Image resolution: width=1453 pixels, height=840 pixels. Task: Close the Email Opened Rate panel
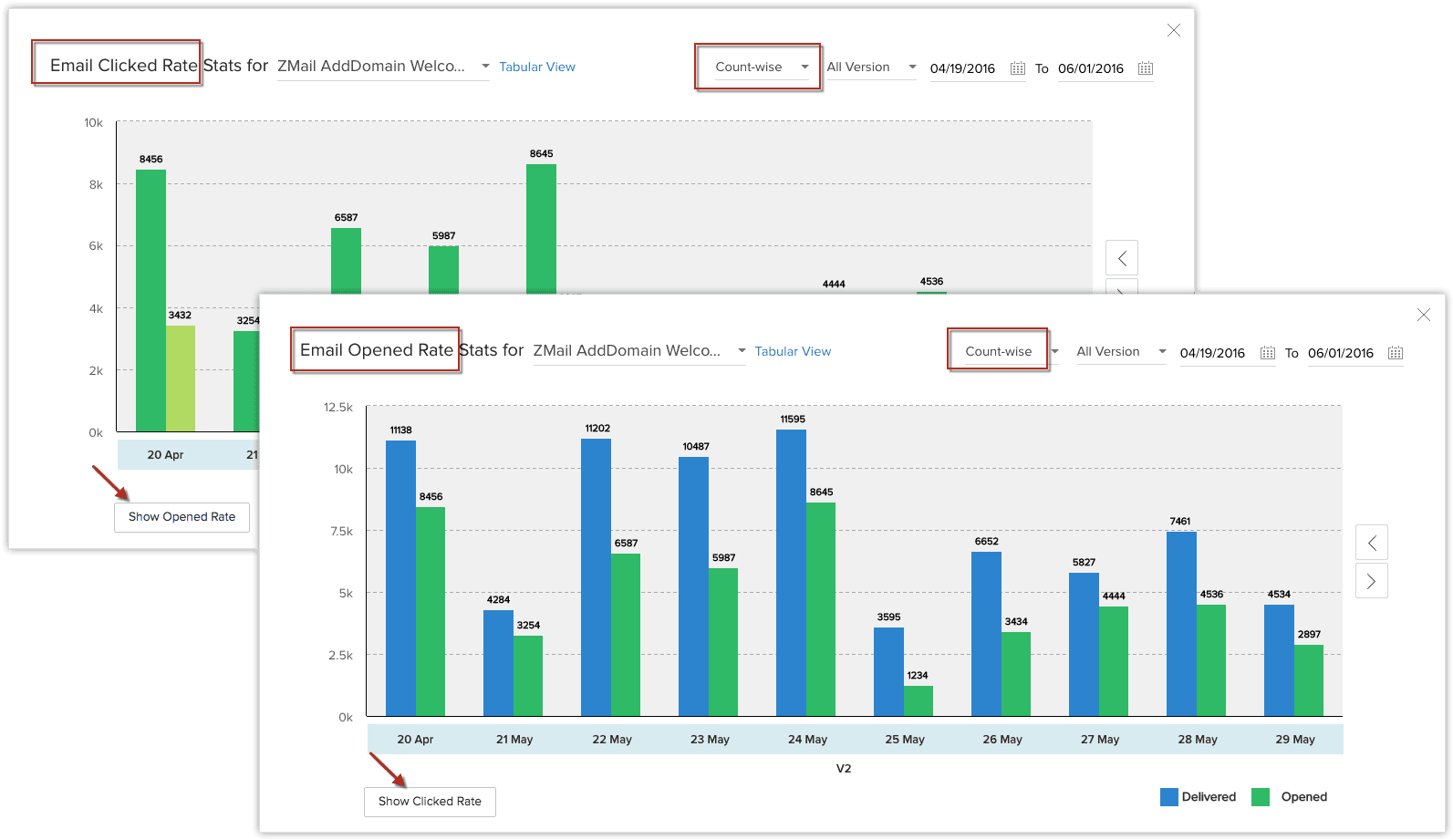coord(1424,315)
